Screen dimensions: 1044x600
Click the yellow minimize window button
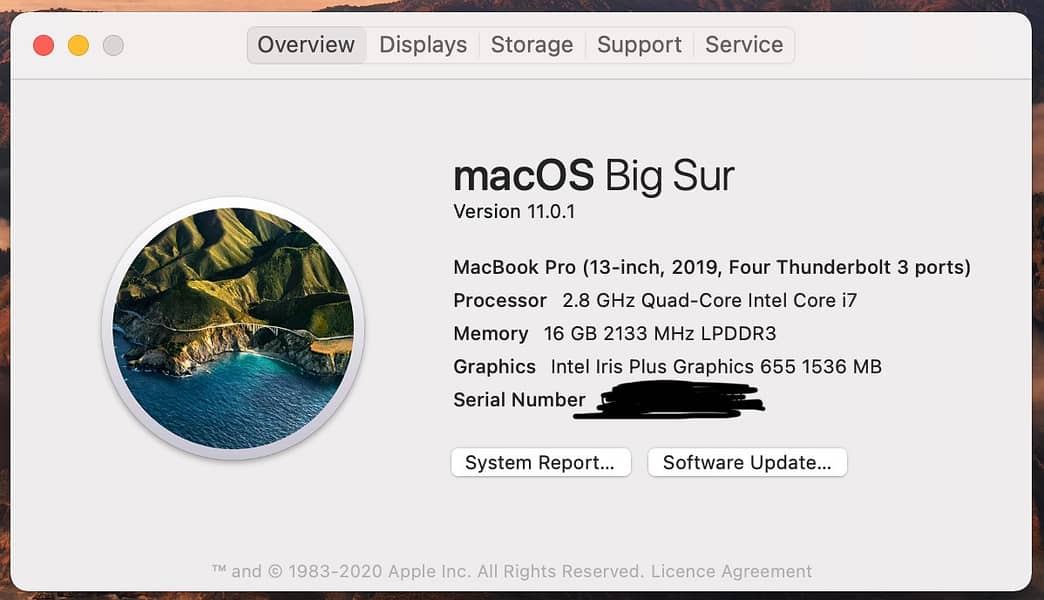pos(78,45)
